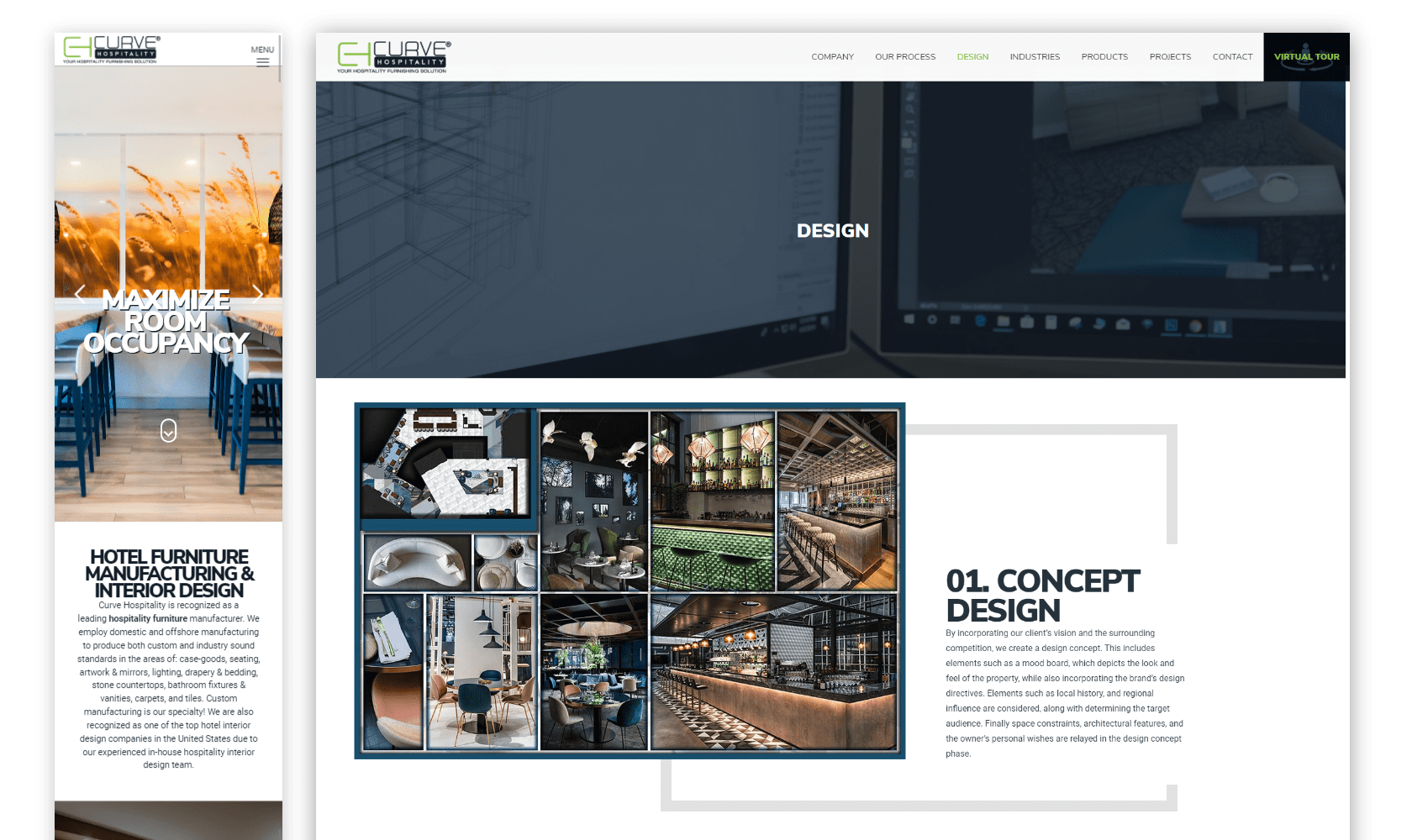Screen dimensions: 1412x840
Task: Open the COMPANY nav menu item
Action: click(x=832, y=57)
